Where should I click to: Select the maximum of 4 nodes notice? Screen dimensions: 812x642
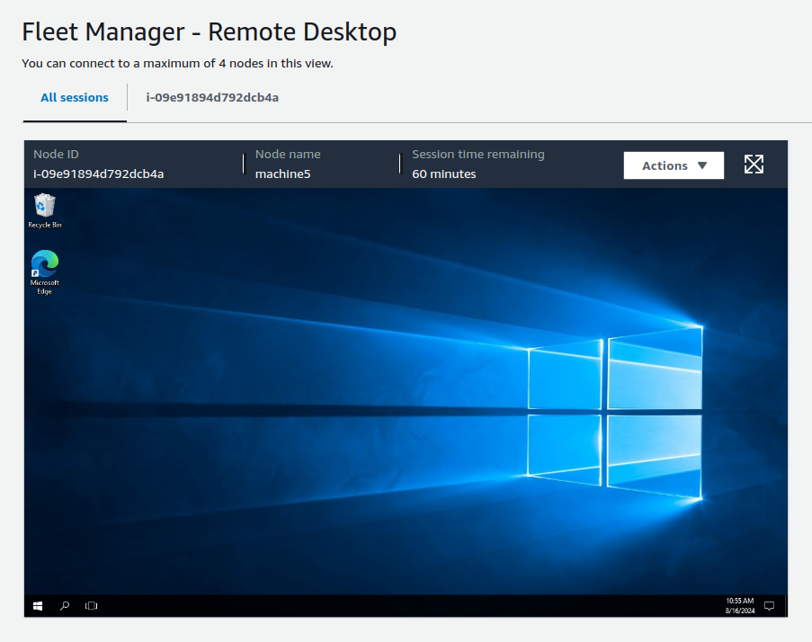pyautogui.click(x=178, y=64)
